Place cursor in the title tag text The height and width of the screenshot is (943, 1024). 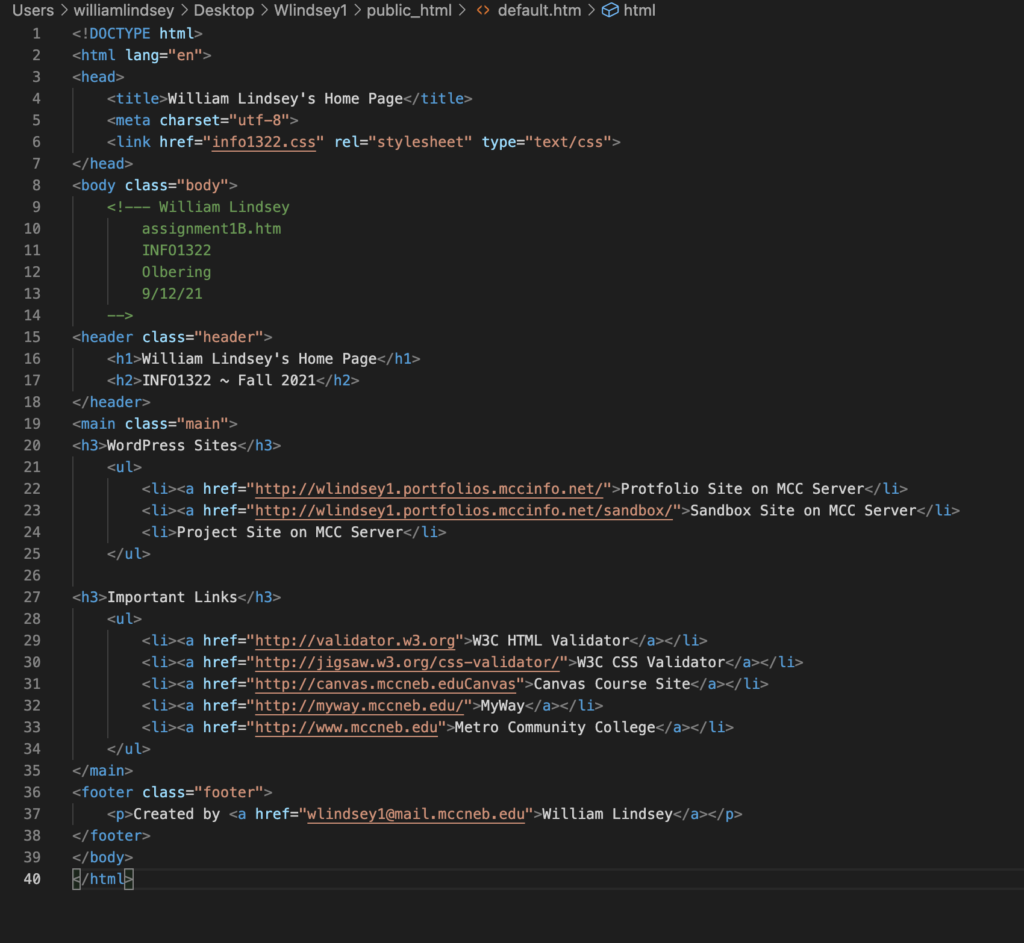click(x=284, y=98)
